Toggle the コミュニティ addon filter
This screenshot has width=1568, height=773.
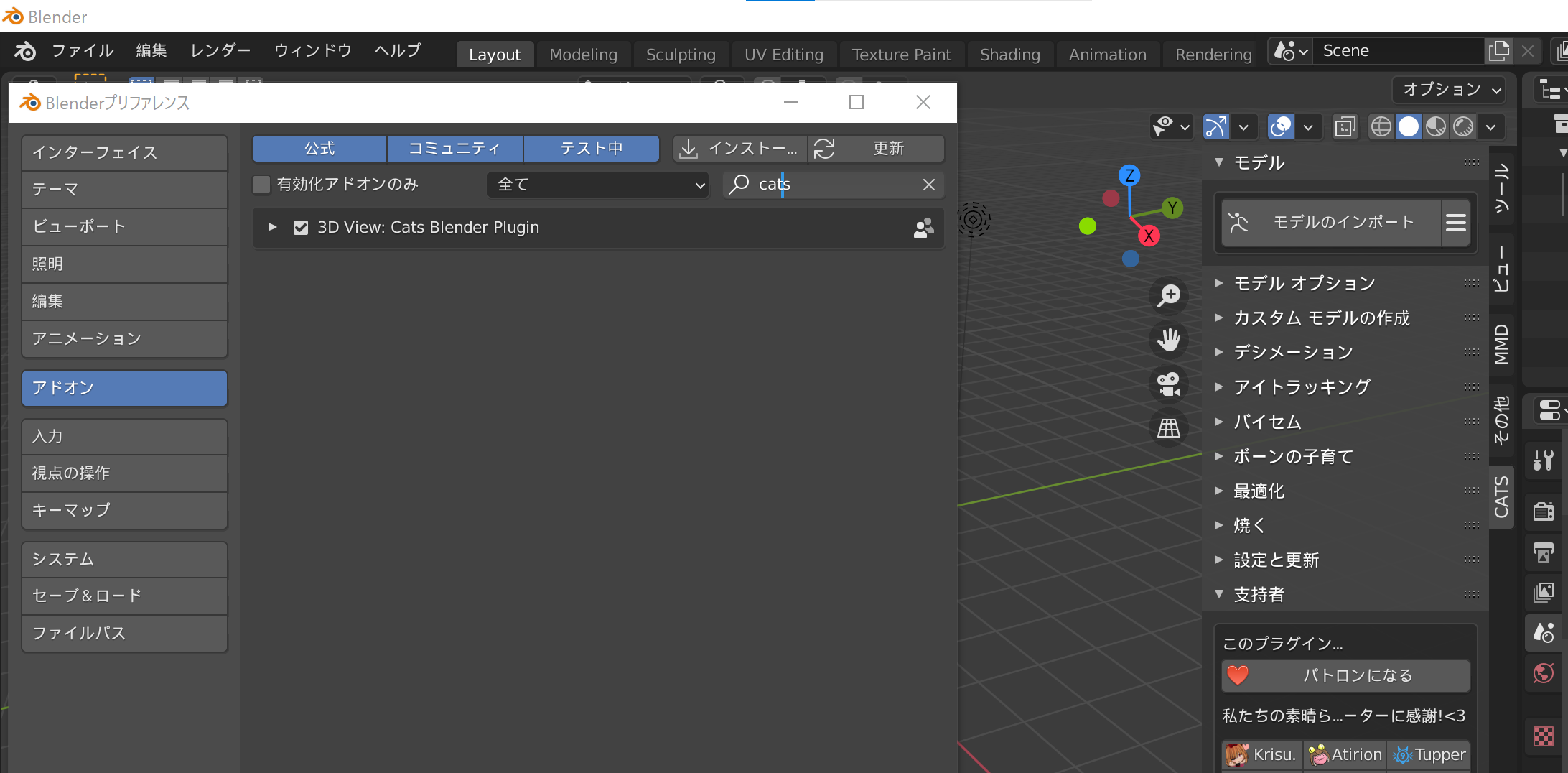(454, 149)
